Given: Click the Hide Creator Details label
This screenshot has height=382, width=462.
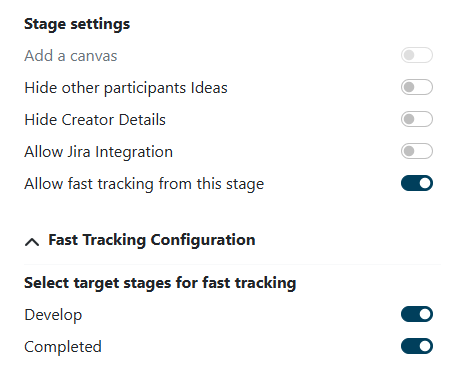Looking at the screenshot, I should coord(95,120).
